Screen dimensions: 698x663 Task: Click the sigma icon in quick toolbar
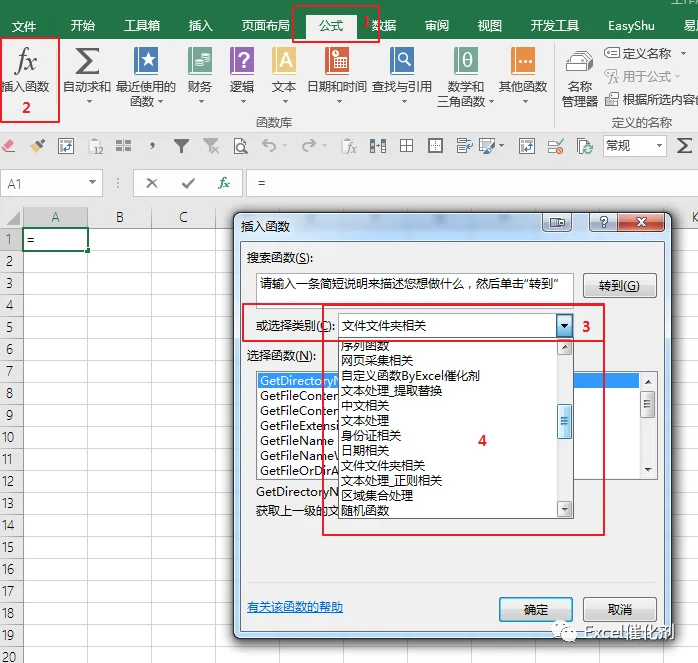pyautogui.click(x=684, y=146)
